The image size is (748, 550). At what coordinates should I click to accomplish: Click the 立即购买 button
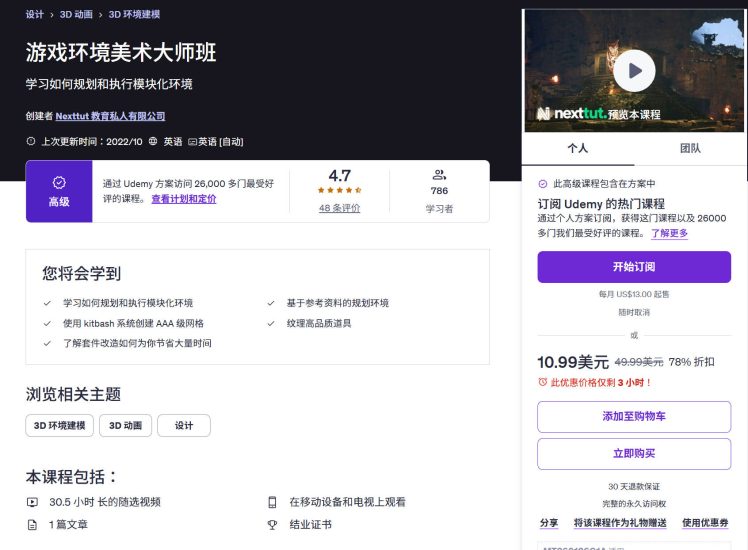coord(634,453)
